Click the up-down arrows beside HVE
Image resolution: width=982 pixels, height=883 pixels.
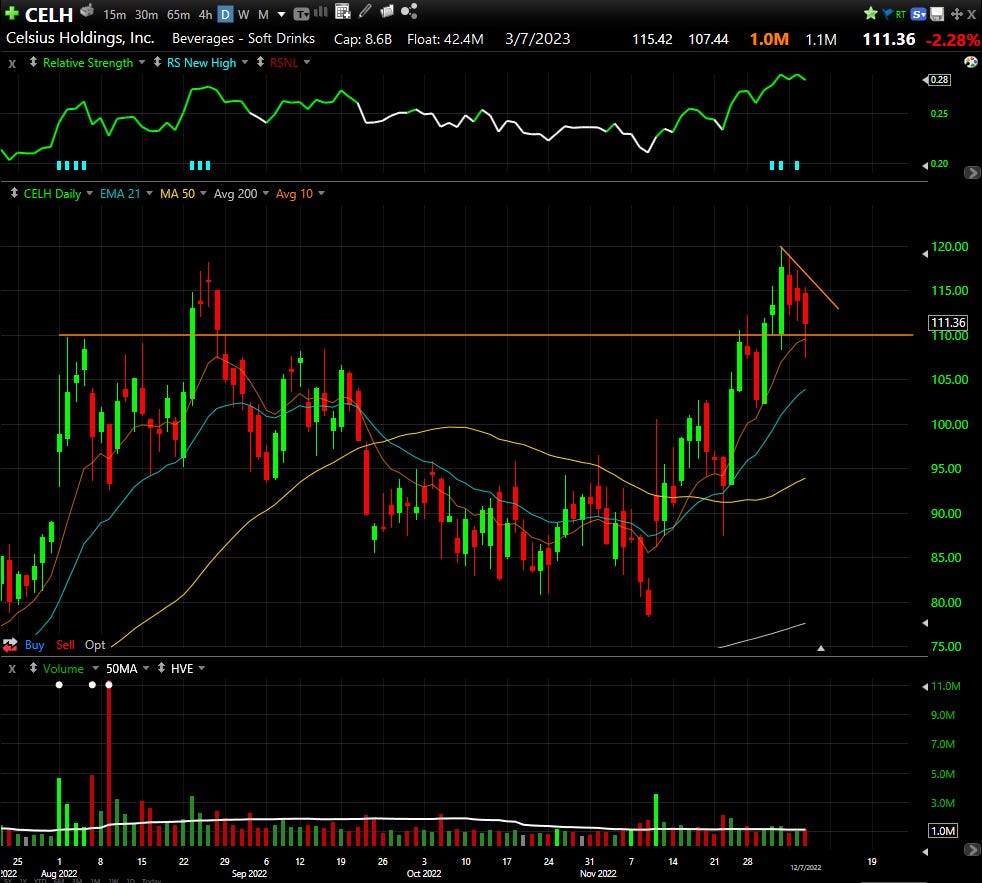162,668
